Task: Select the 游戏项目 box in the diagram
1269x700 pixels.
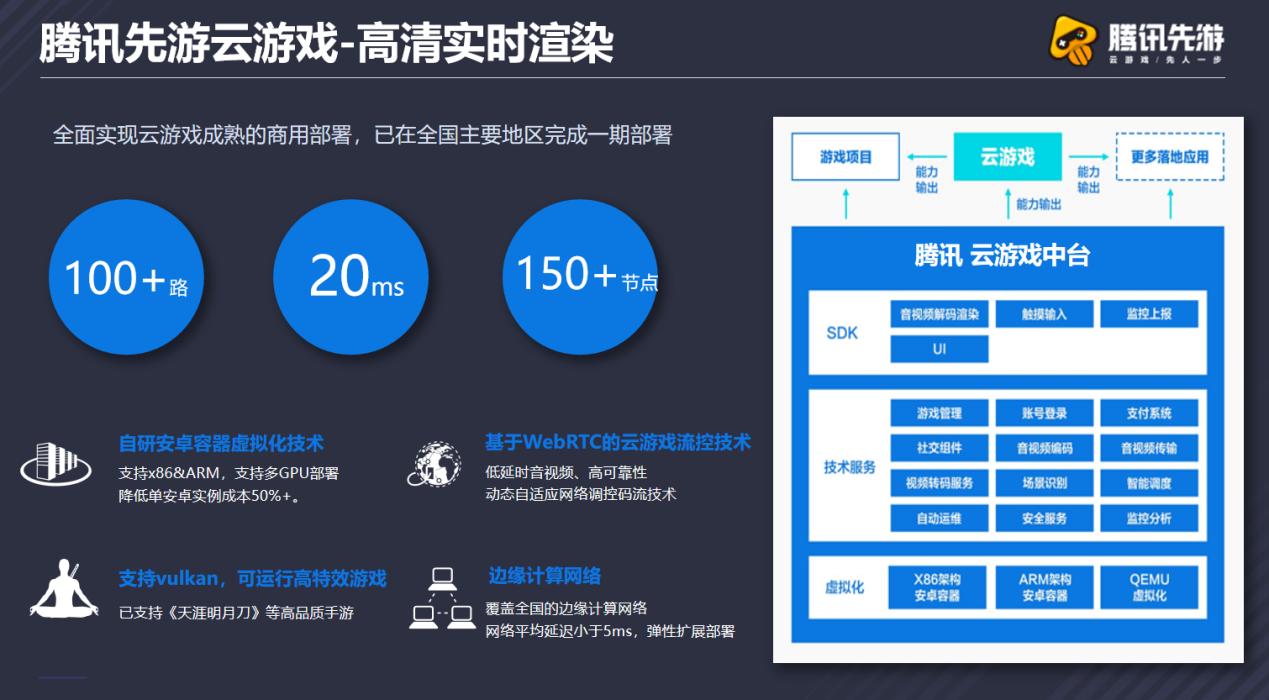Action: click(x=846, y=157)
